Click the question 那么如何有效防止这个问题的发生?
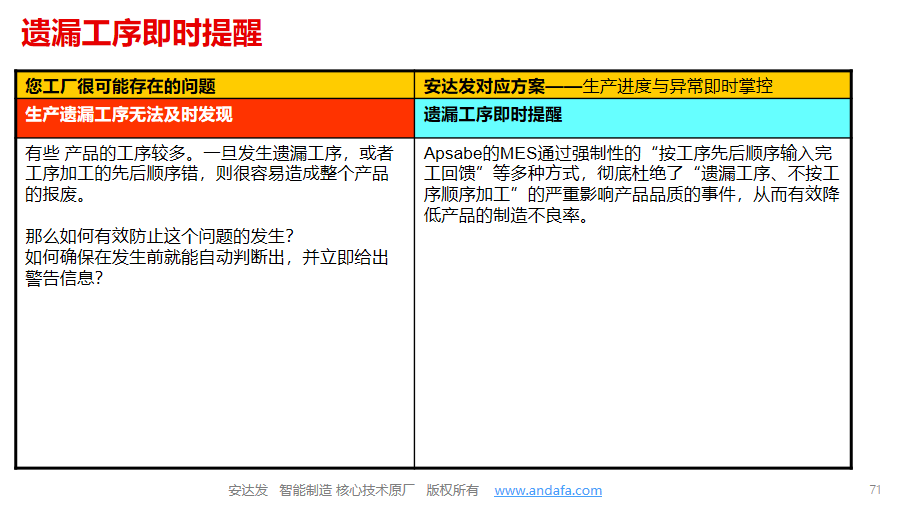The image size is (907, 509). [x=160, y=236]
